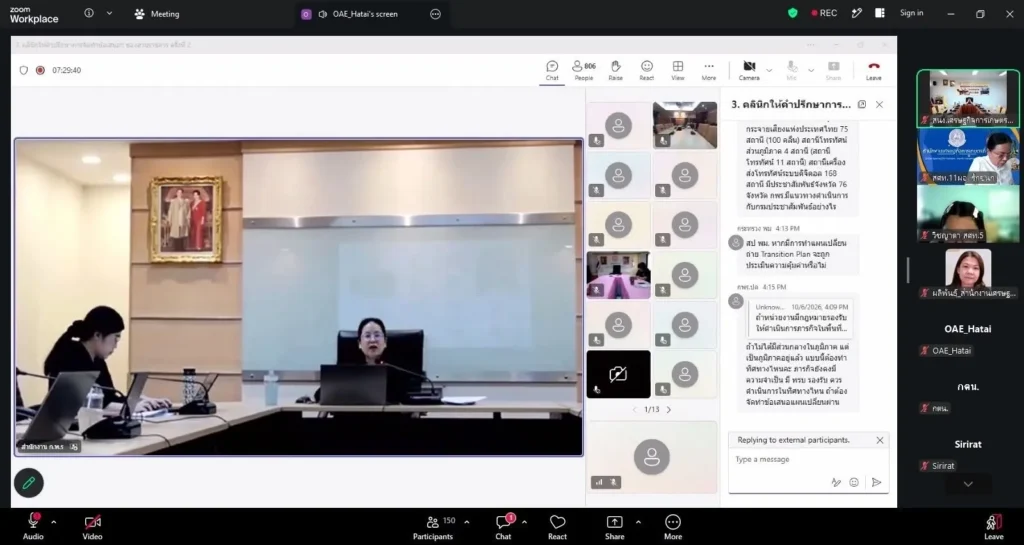The width and height of the screenshot is (1024, 545).
Task: Open the message format pen icon
Action: point(836,482)
